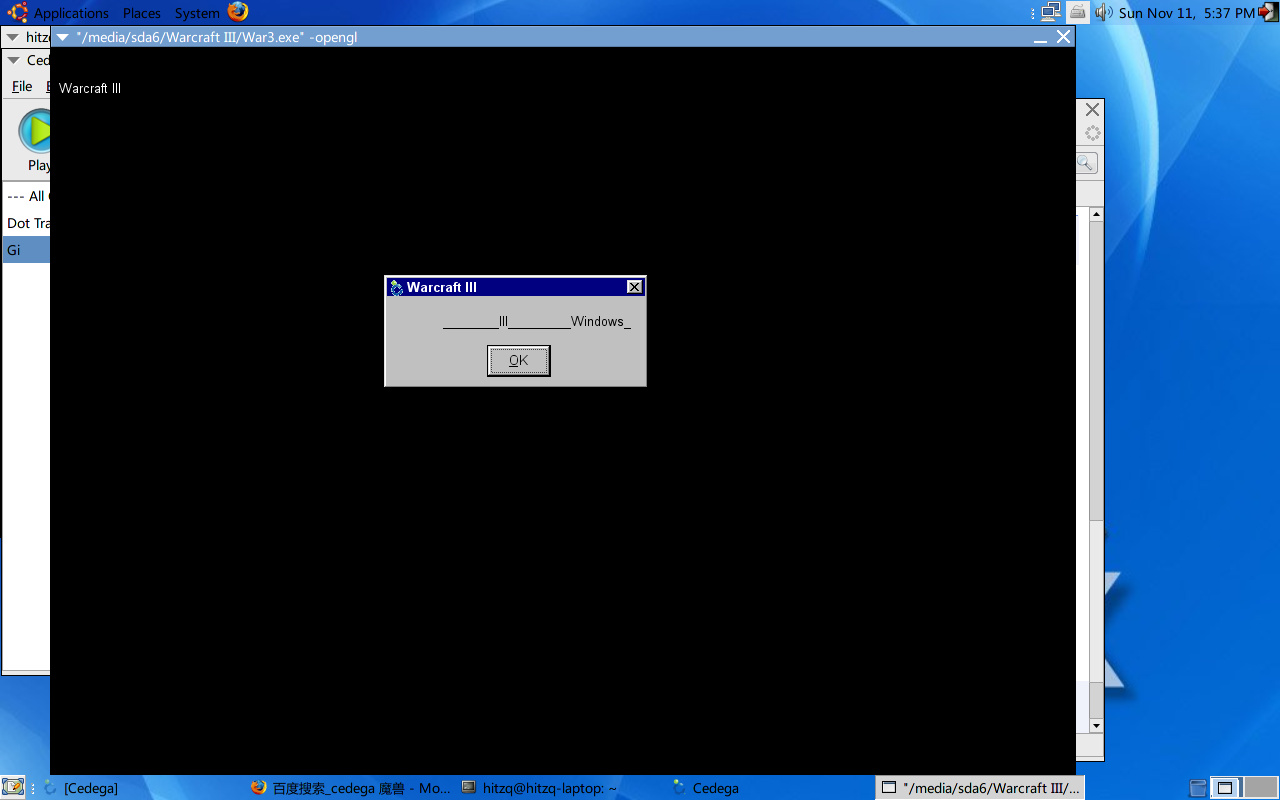Click the Firefox scrollbar down arrow
Image resolution: width=1280 pixels, height=800 pixels.
tap(1096, 725)
